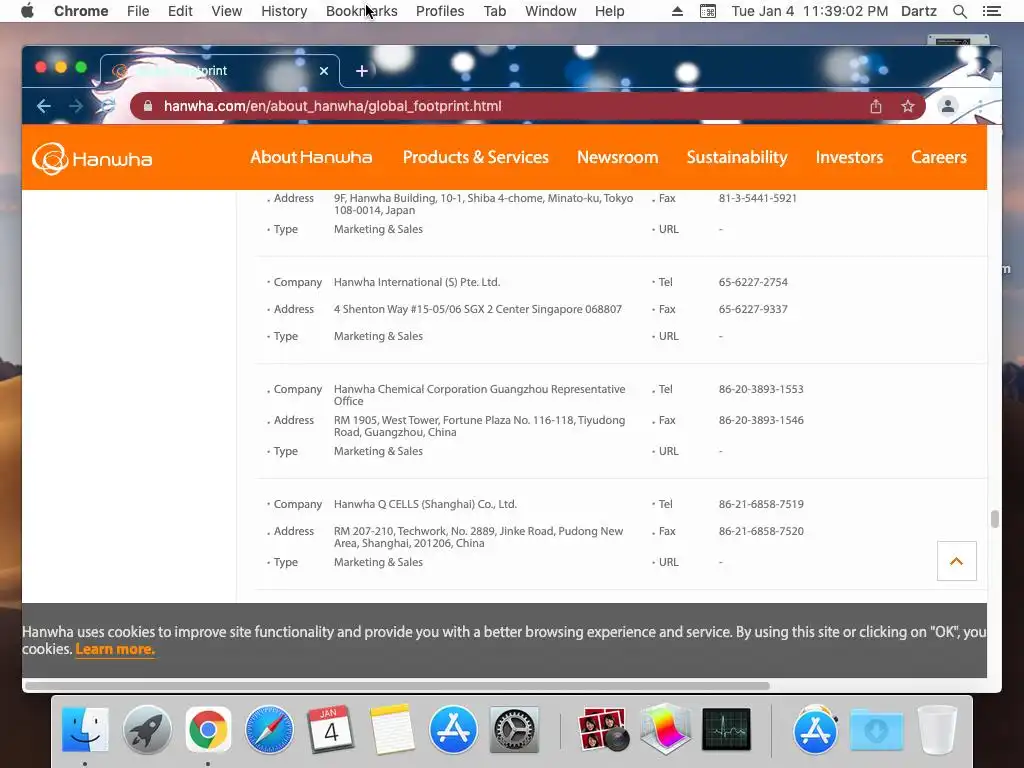Open the History menu

(x=284, y=11)
